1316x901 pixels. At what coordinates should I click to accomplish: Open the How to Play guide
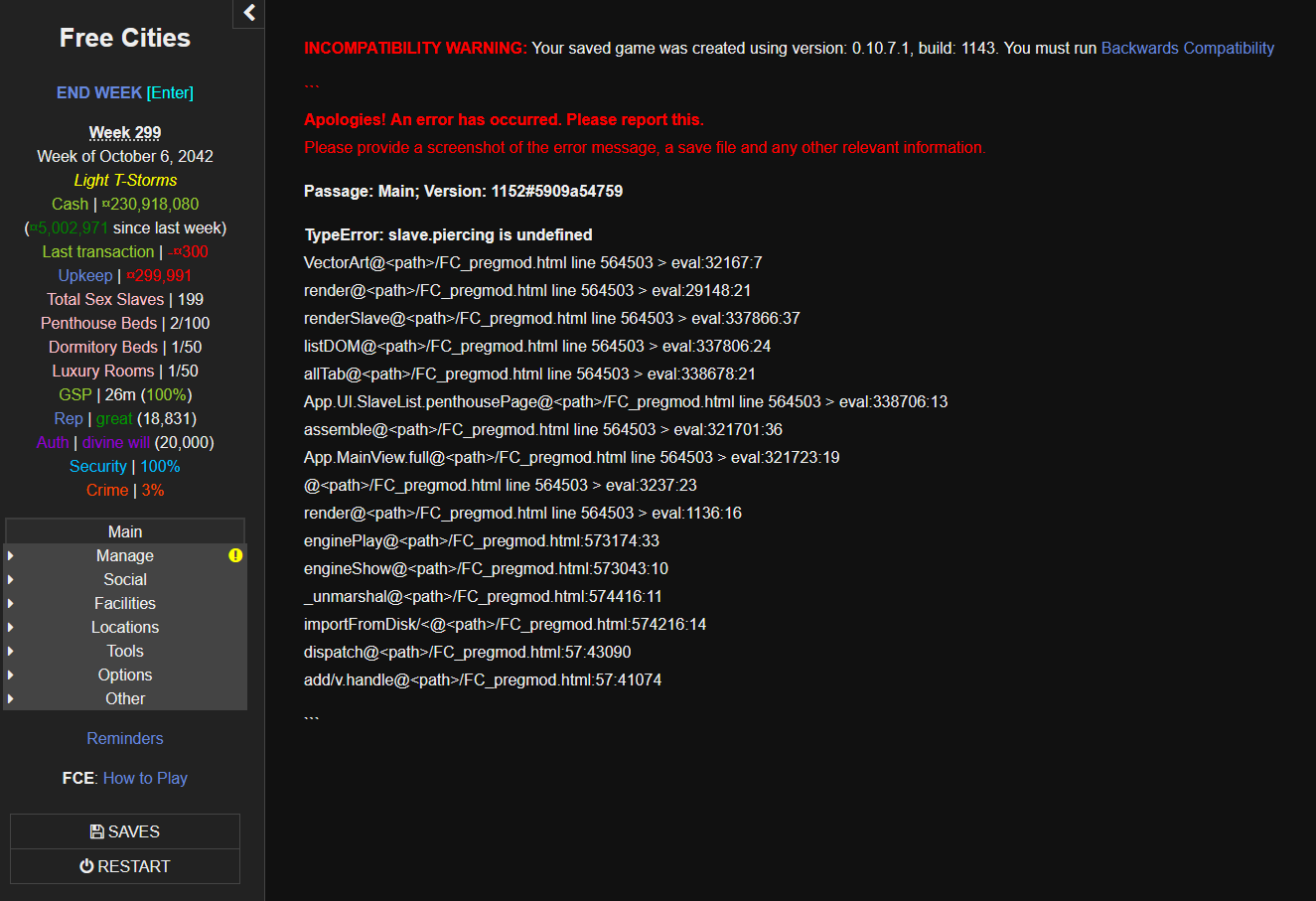click(145, 778)
